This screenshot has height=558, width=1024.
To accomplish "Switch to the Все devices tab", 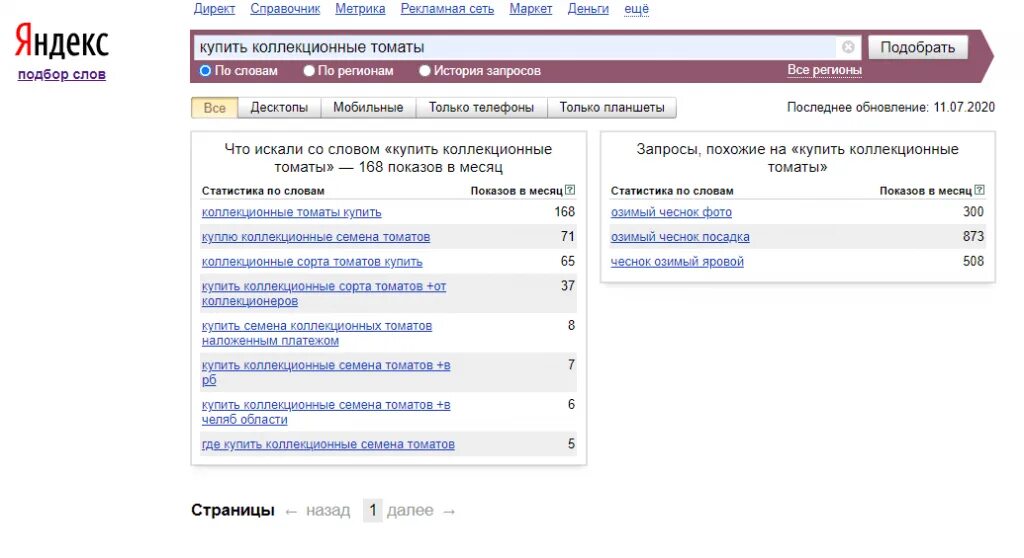I will click(214, 108).
